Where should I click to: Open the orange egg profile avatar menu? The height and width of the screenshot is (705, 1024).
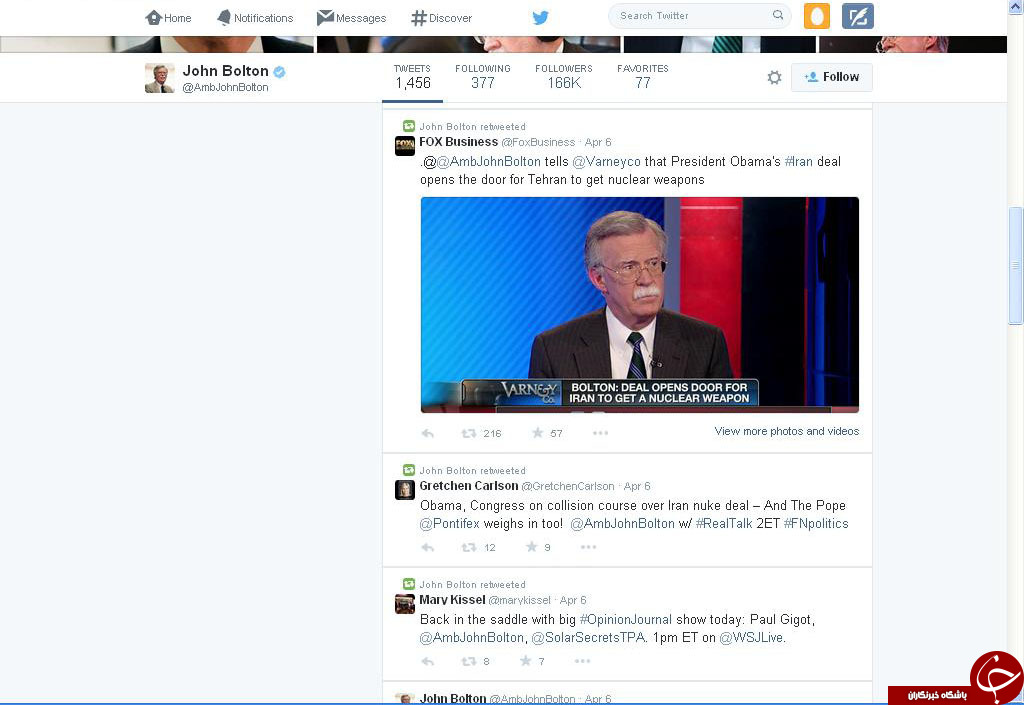(816, 16)
